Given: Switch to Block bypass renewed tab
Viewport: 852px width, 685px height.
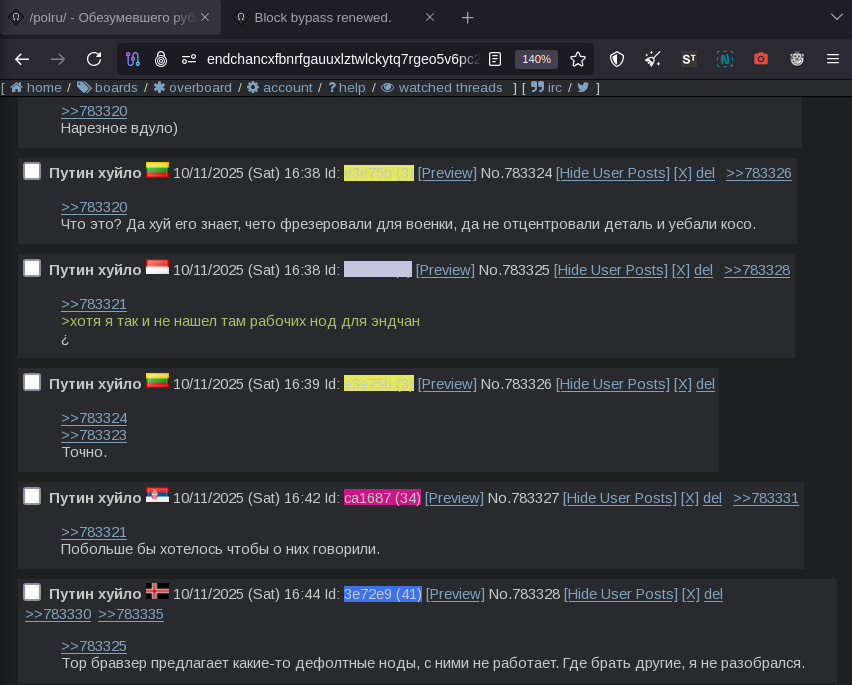Looking at the screenshot, I should pyautogui.click(x=323, y=17).
